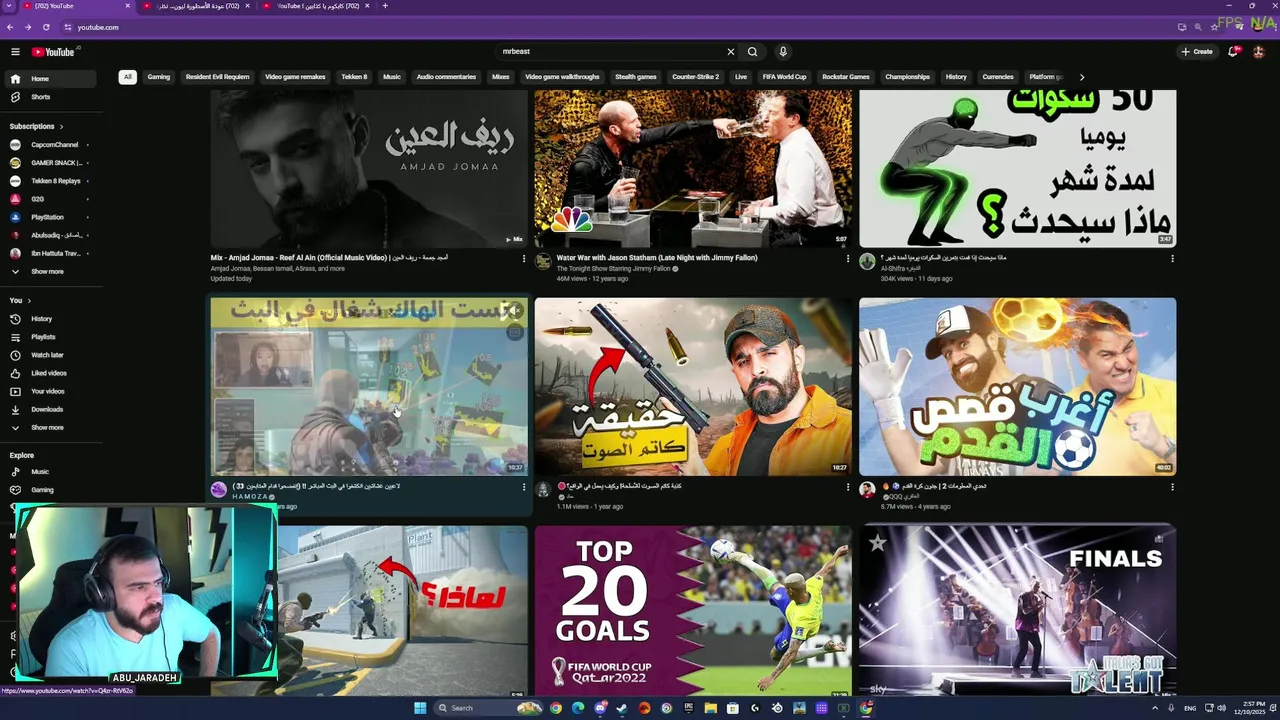Click the ENG language indicator
The width and height of the screenshot is (1280, 720).
click(1190, 708)
